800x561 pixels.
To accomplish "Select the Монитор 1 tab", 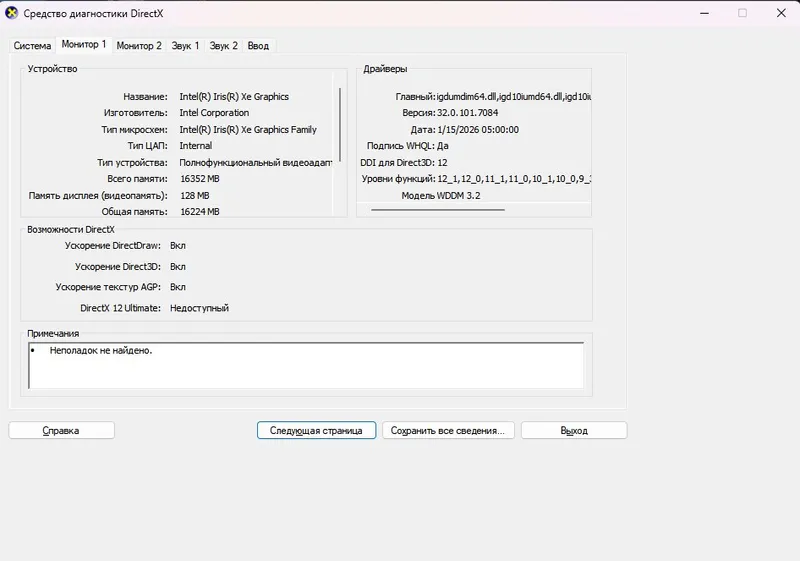I will pyautogui.click(x=84, y=44).
